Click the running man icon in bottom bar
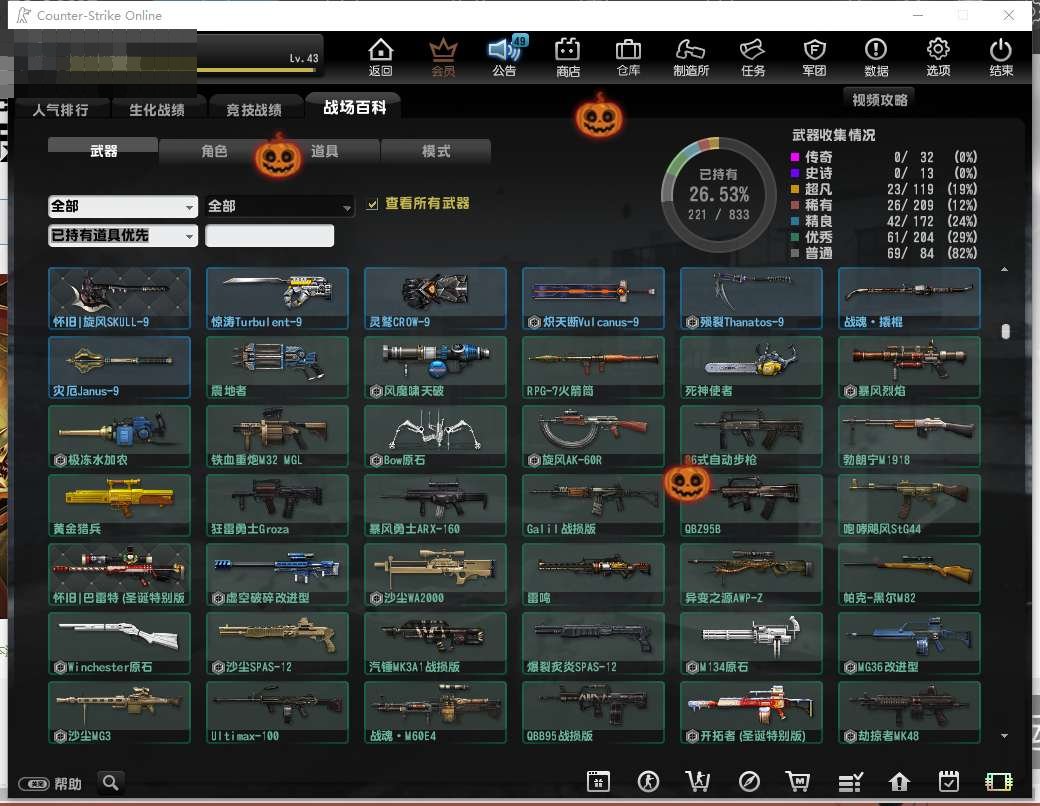Image resolution: width=1040 pixels, height=806 pixels. pos(648,781)
